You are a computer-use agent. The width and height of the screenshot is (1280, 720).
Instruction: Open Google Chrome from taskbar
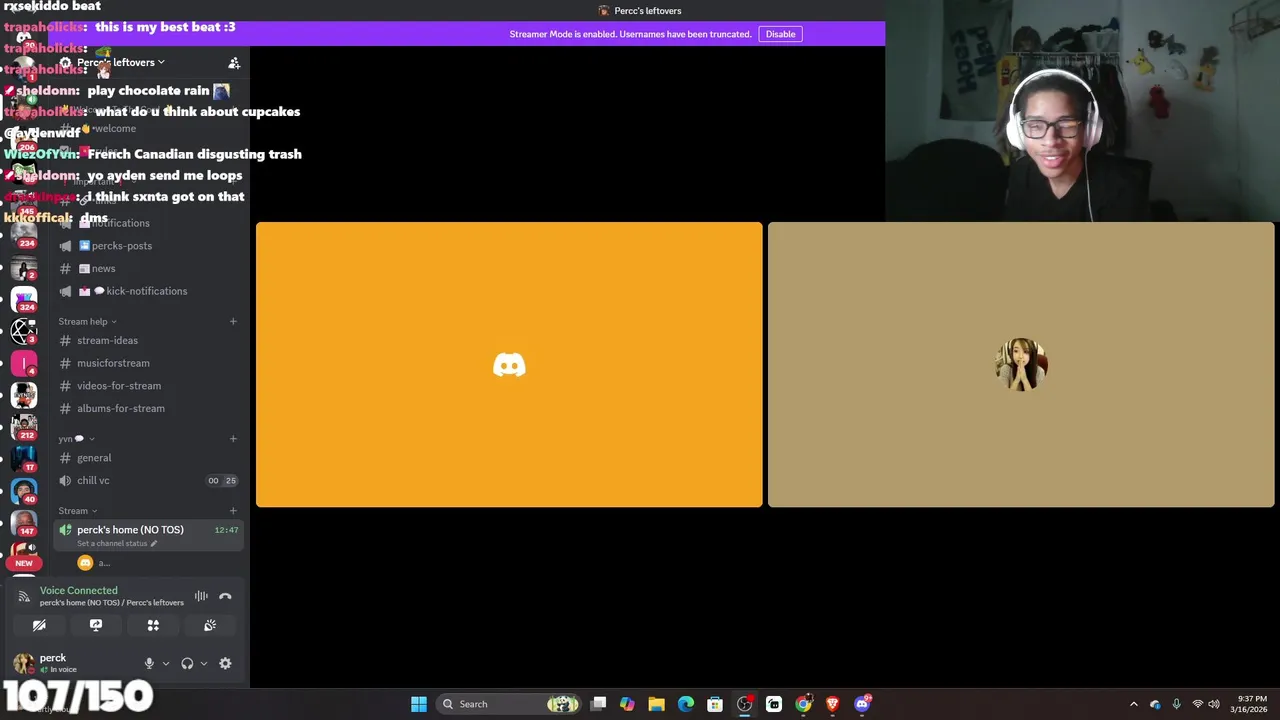pos(803,704)
